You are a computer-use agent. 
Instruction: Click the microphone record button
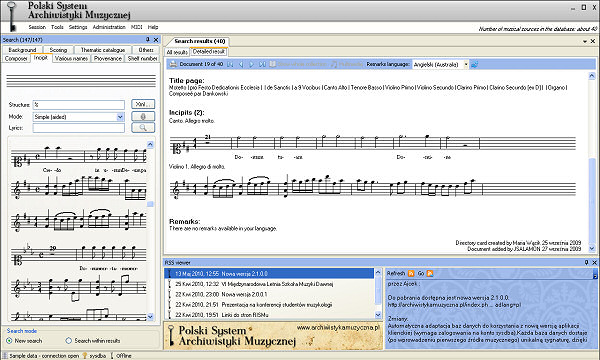(x=143, y=116)
